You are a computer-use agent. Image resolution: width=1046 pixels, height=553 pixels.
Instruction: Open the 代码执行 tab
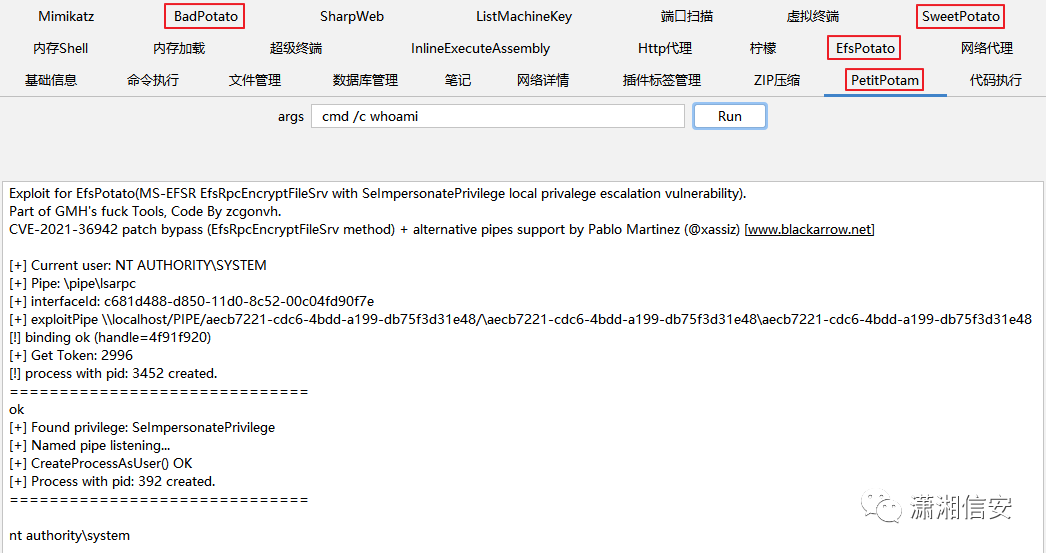pos(995,80)
